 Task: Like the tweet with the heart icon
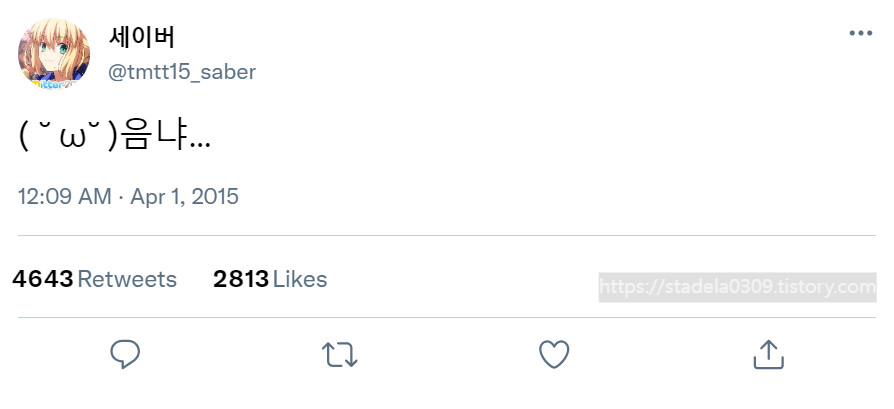coord(553,353)
